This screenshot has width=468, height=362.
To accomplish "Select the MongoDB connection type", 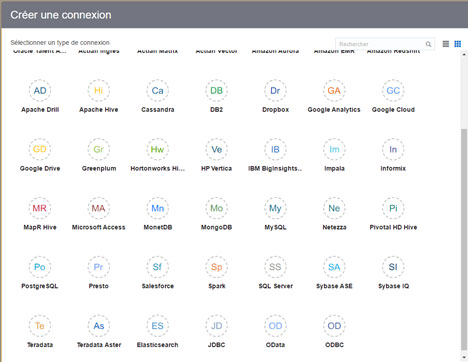I will [217, 208].
